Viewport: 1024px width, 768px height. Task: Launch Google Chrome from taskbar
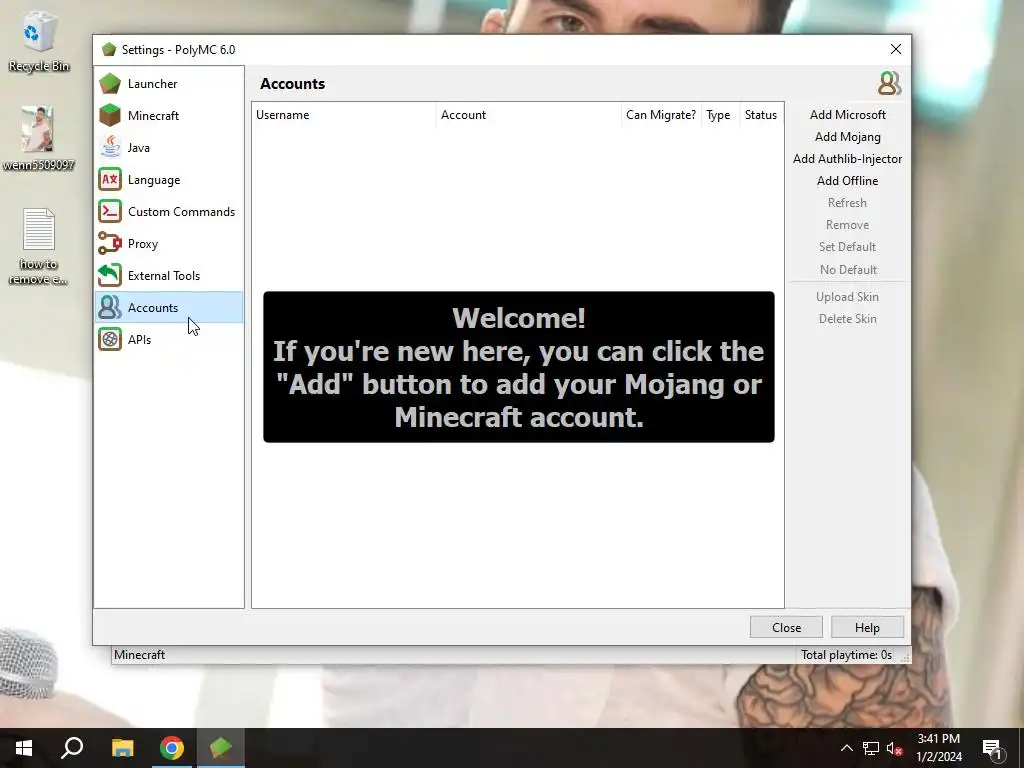click(x=172, y=748)
